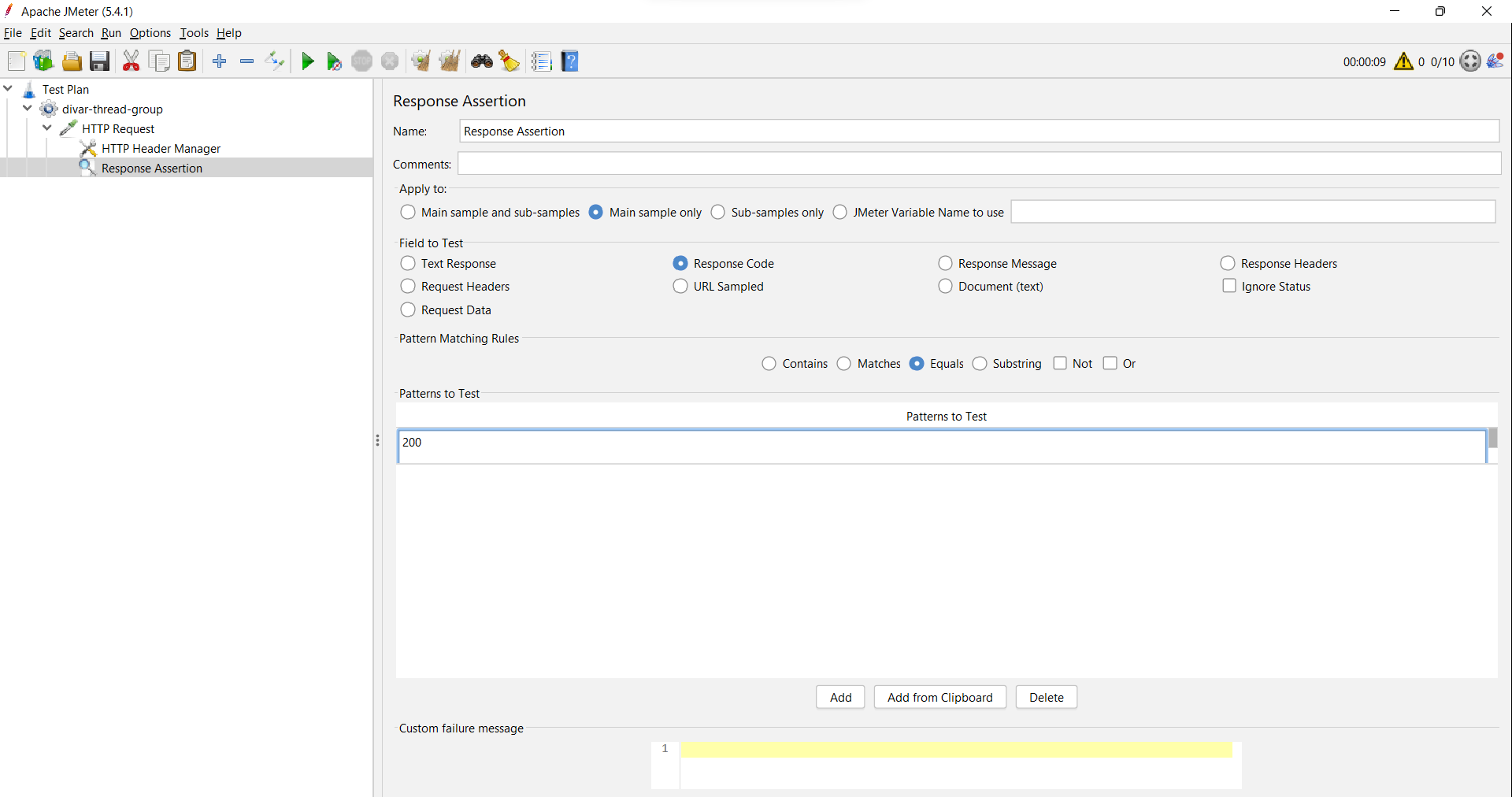The height and width of the screenshot is (797, 1512).
Task: Select divar-thread-group in the tree
Action: tap(112, 109)
